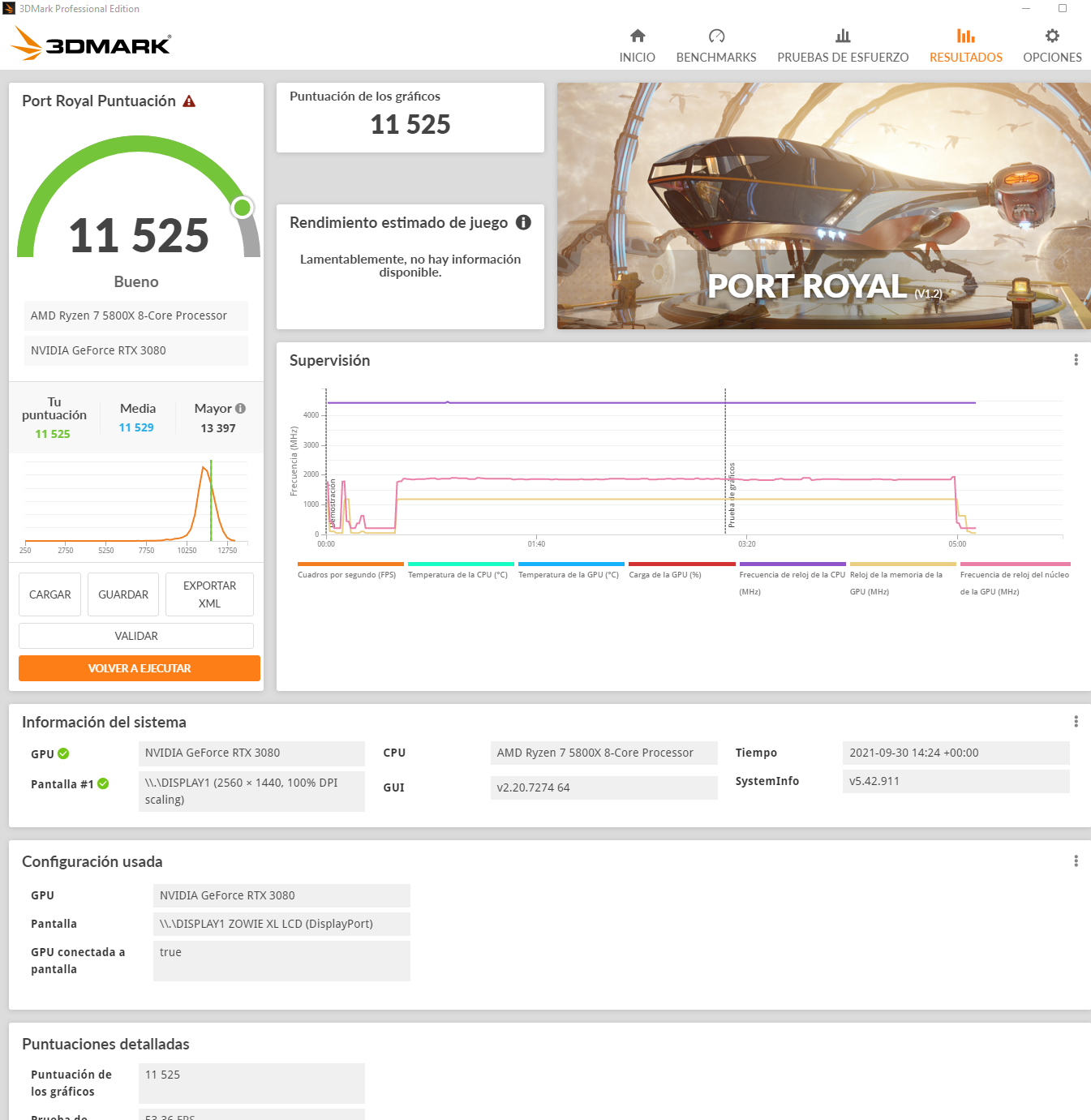Click the Puntuaciones detalladas heading
Screen dimensions: 1091x1120
[105, 1044]
